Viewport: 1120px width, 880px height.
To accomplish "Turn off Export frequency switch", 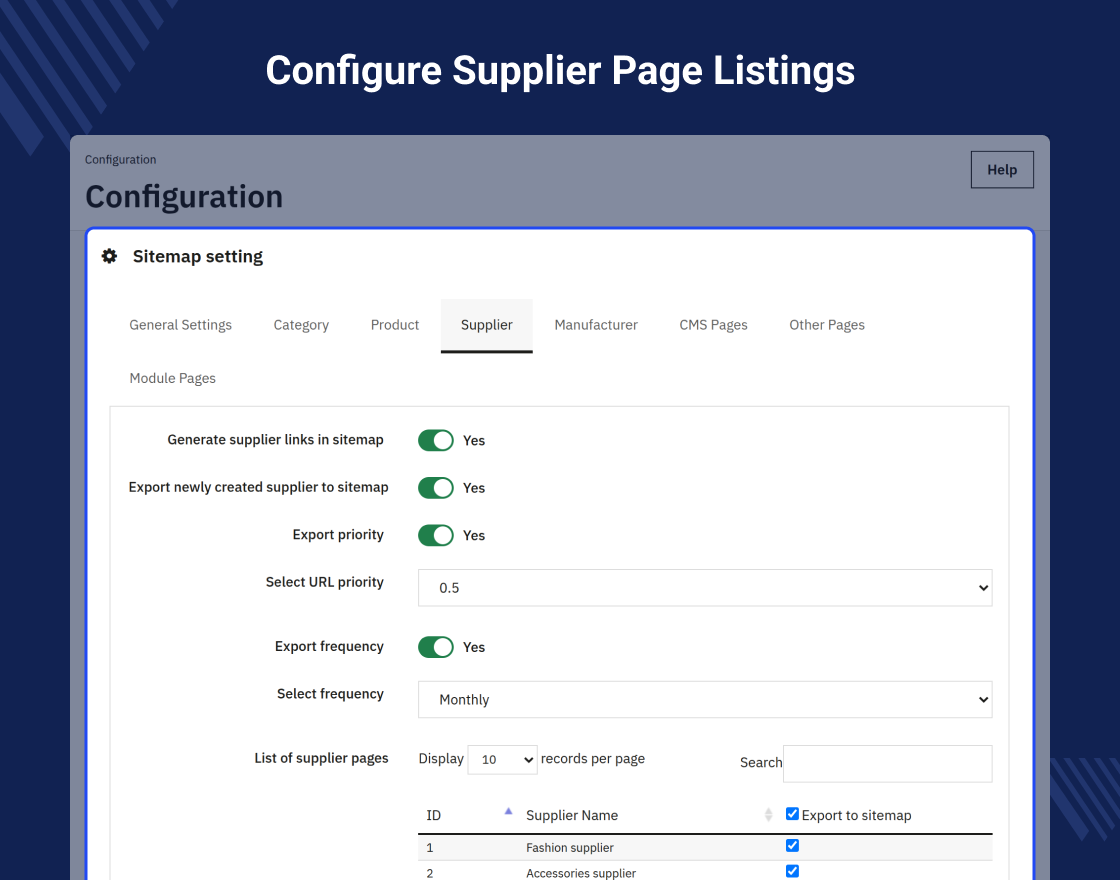I will 436,647.
